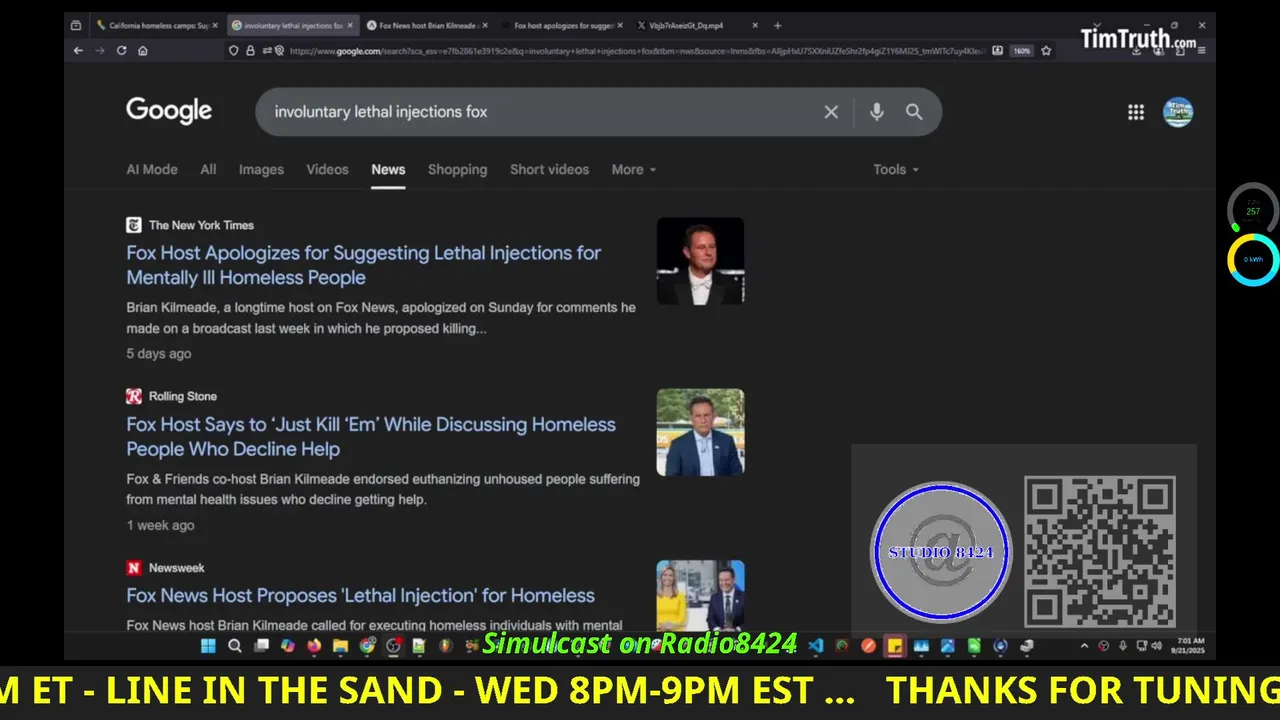Open Windows taskbar search
1280x720 pixels.
click(235, 646)
